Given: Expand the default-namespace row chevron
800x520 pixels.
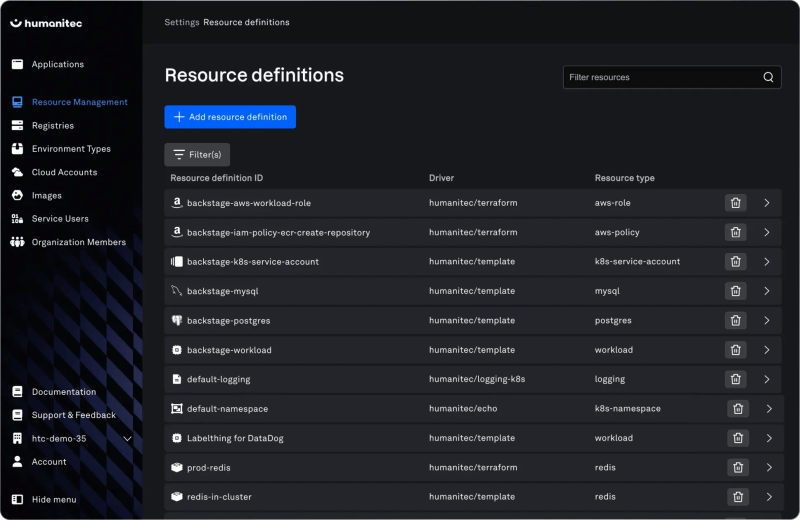Looking at the screenshot, I should pyautogui.click(x=769, y=409).
